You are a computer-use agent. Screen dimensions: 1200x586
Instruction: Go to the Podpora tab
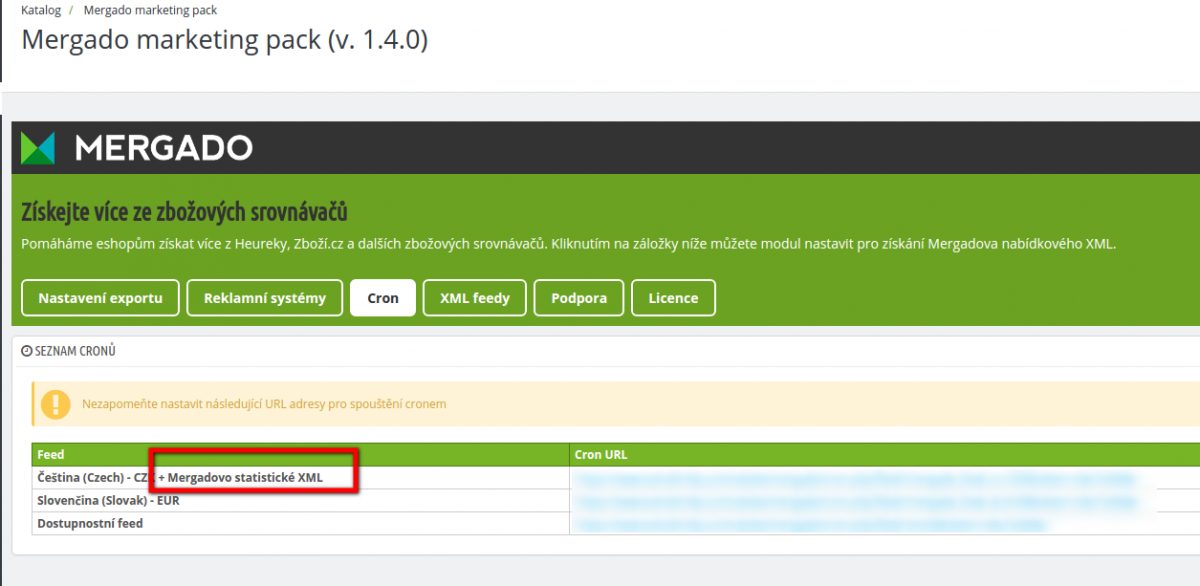pyautogui.click(x=579, y=298)
